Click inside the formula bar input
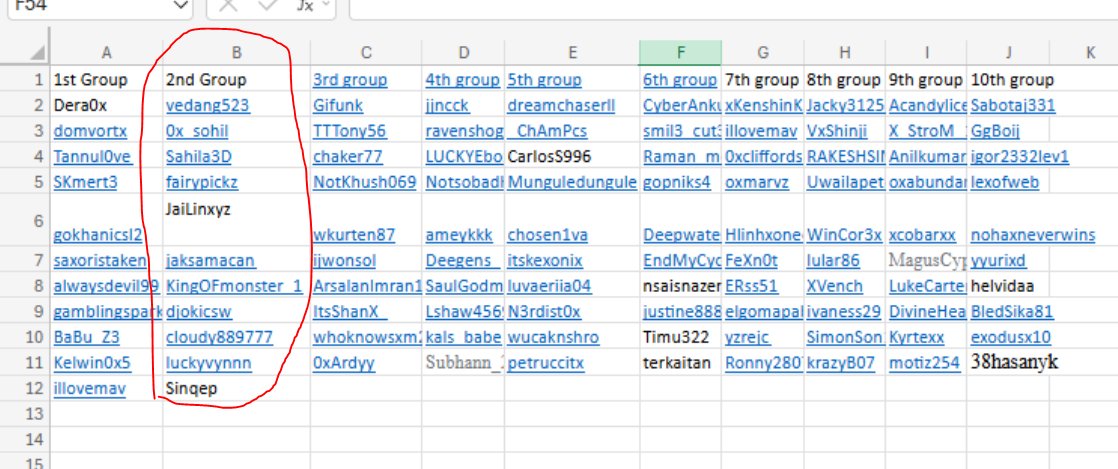Viewport: 1118px width, 469px height. click(733, 7)
